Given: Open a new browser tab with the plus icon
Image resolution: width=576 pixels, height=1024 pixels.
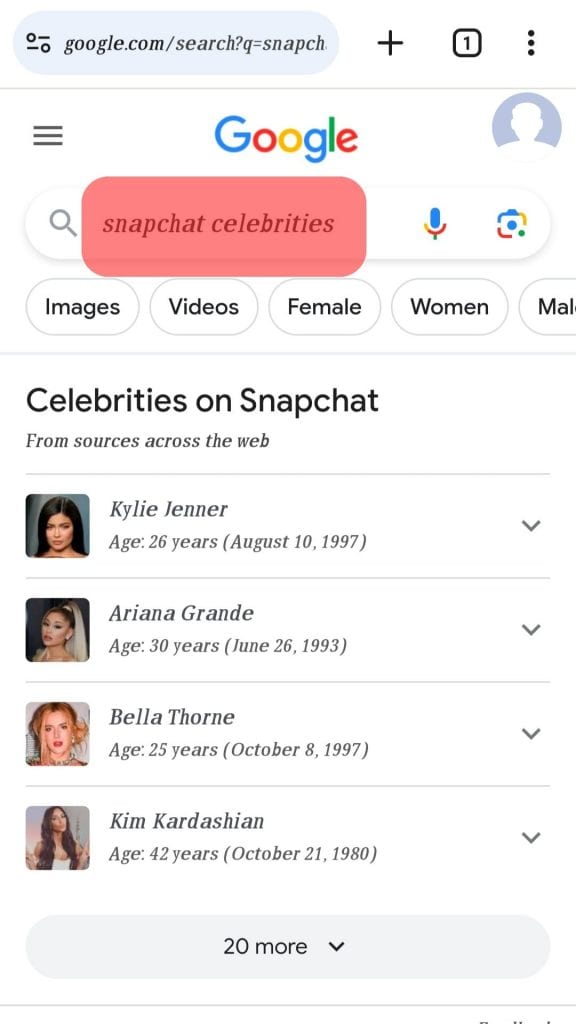Looking at the screenshot, I should pyautogui.click(x=390, y=42).
